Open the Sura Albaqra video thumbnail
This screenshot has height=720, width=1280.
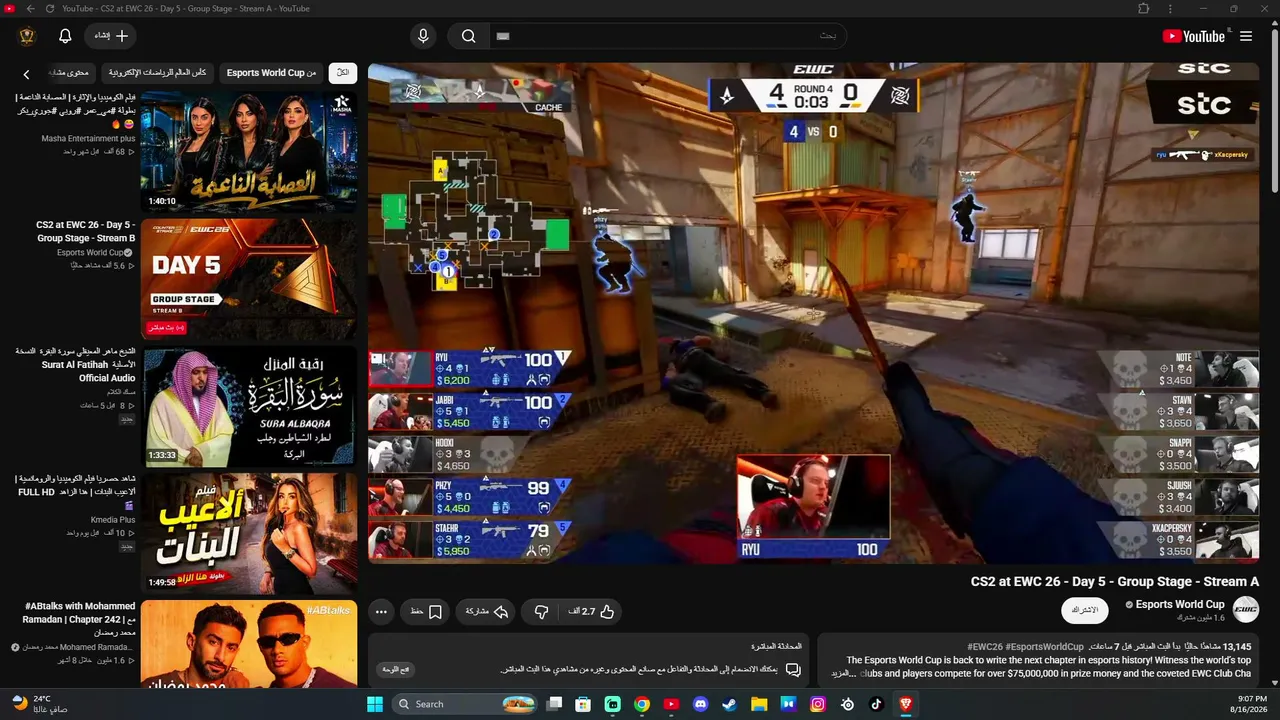[x=249, y=407]
